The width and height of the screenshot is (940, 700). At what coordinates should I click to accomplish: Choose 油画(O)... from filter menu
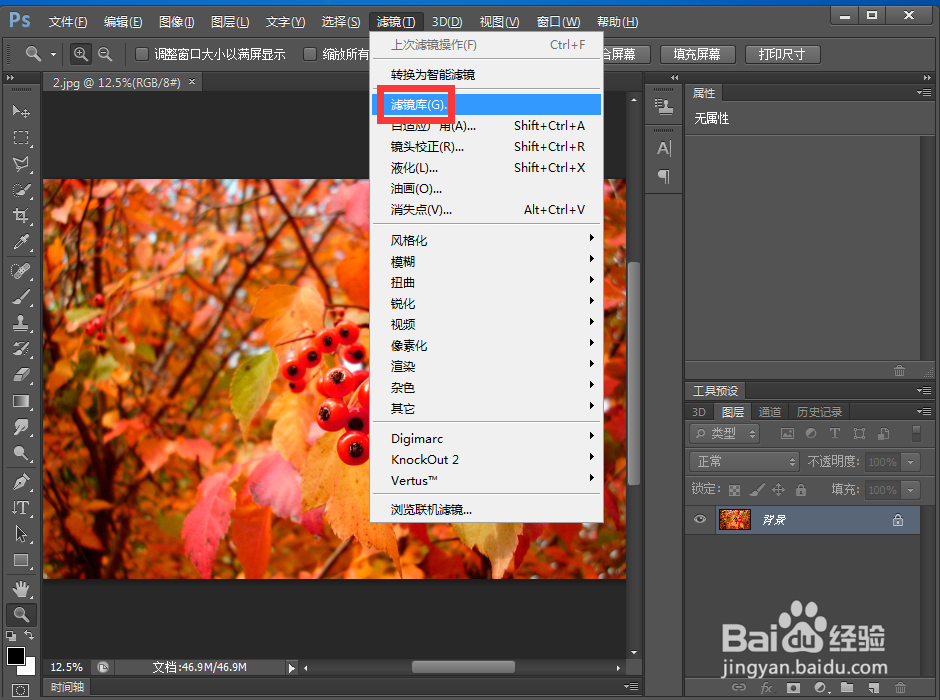pos(486,189)
